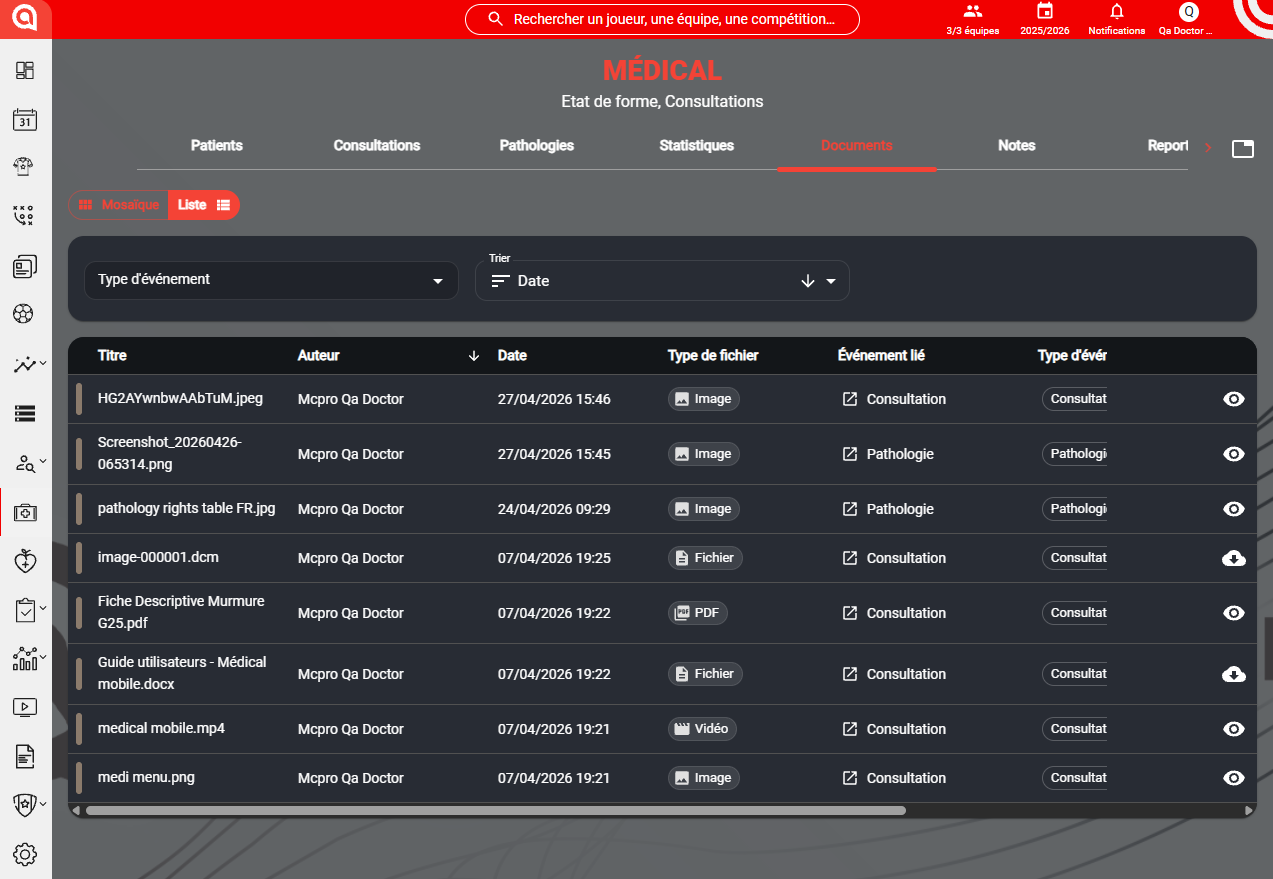Open the trend line chart icon in the sidebar
The width and height of the screenshot is (1273, 879).
click(24, 364)
